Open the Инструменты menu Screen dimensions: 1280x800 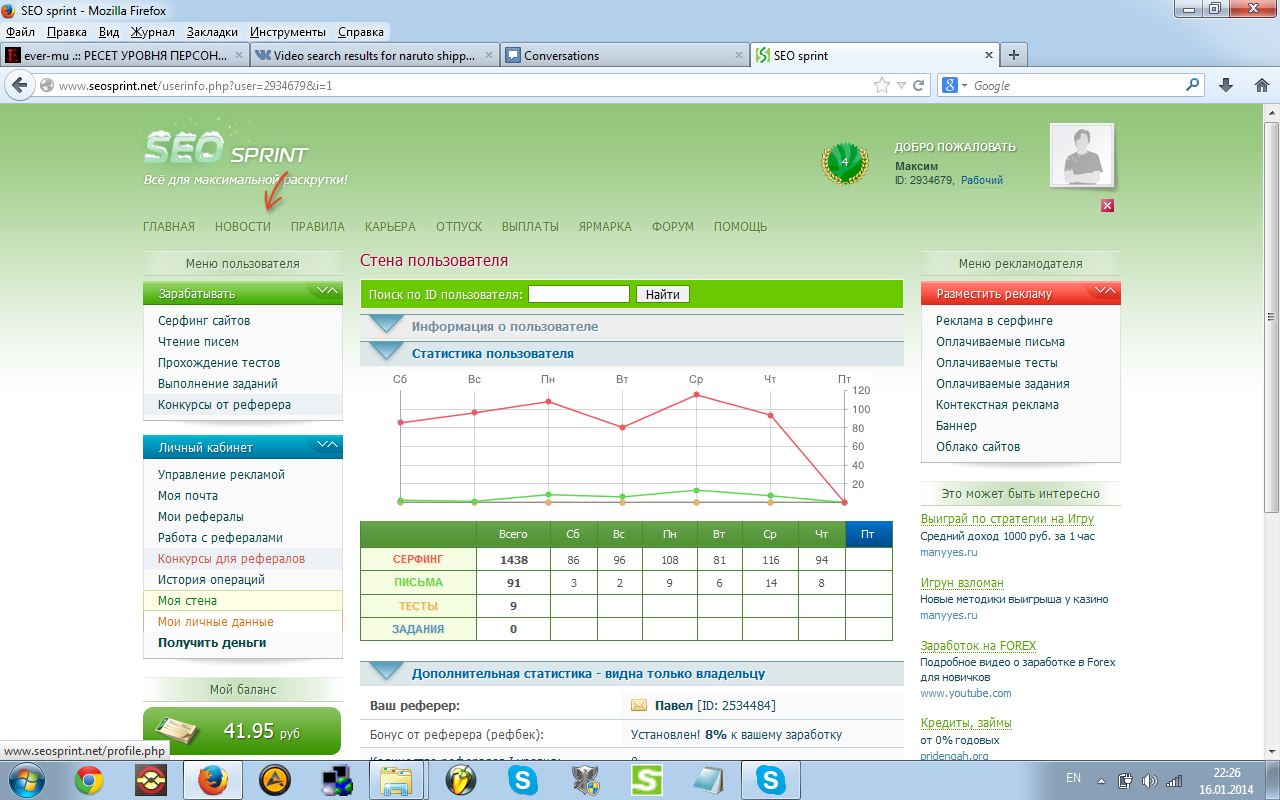pyautogui.click(x=287, y=32)
